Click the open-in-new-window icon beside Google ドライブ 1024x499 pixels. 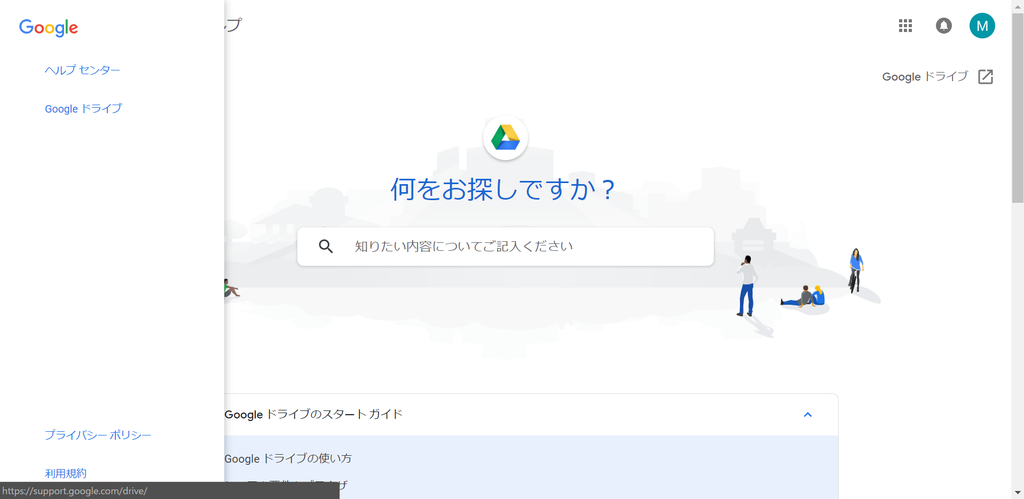985,76
